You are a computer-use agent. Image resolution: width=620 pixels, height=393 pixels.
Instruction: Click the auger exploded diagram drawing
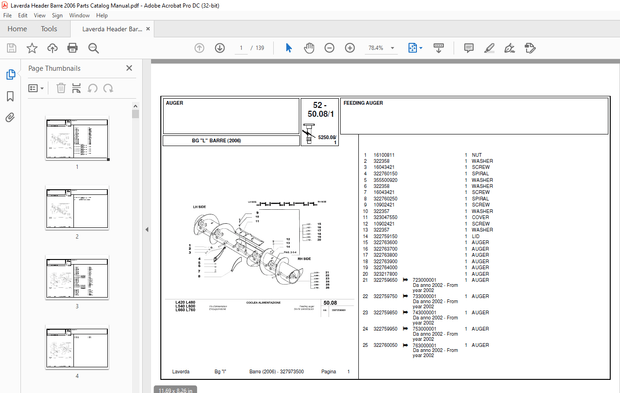point(259,245)
